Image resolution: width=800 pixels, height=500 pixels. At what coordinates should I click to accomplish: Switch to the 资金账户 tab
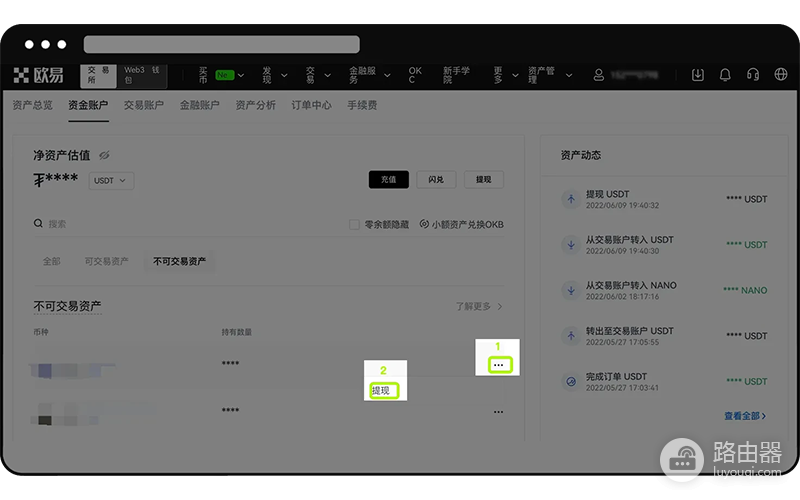pos(88,105)
